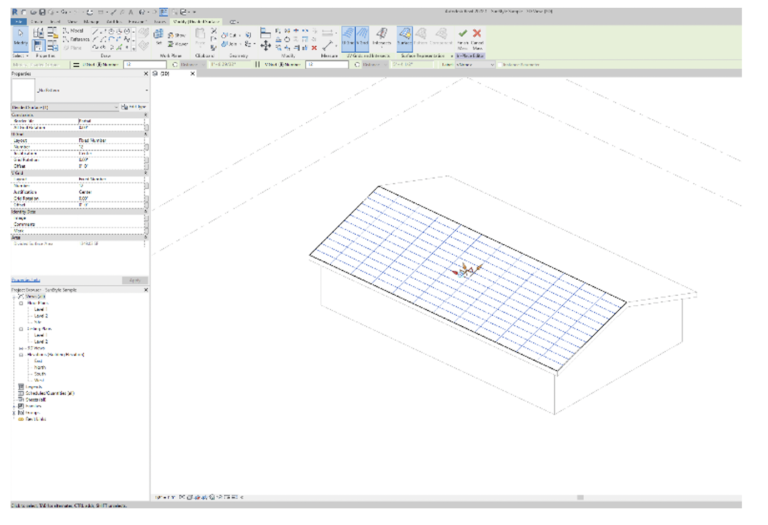
Task: Click the Show work plane button
Action: pyautogui.click(x=176, y=35)
